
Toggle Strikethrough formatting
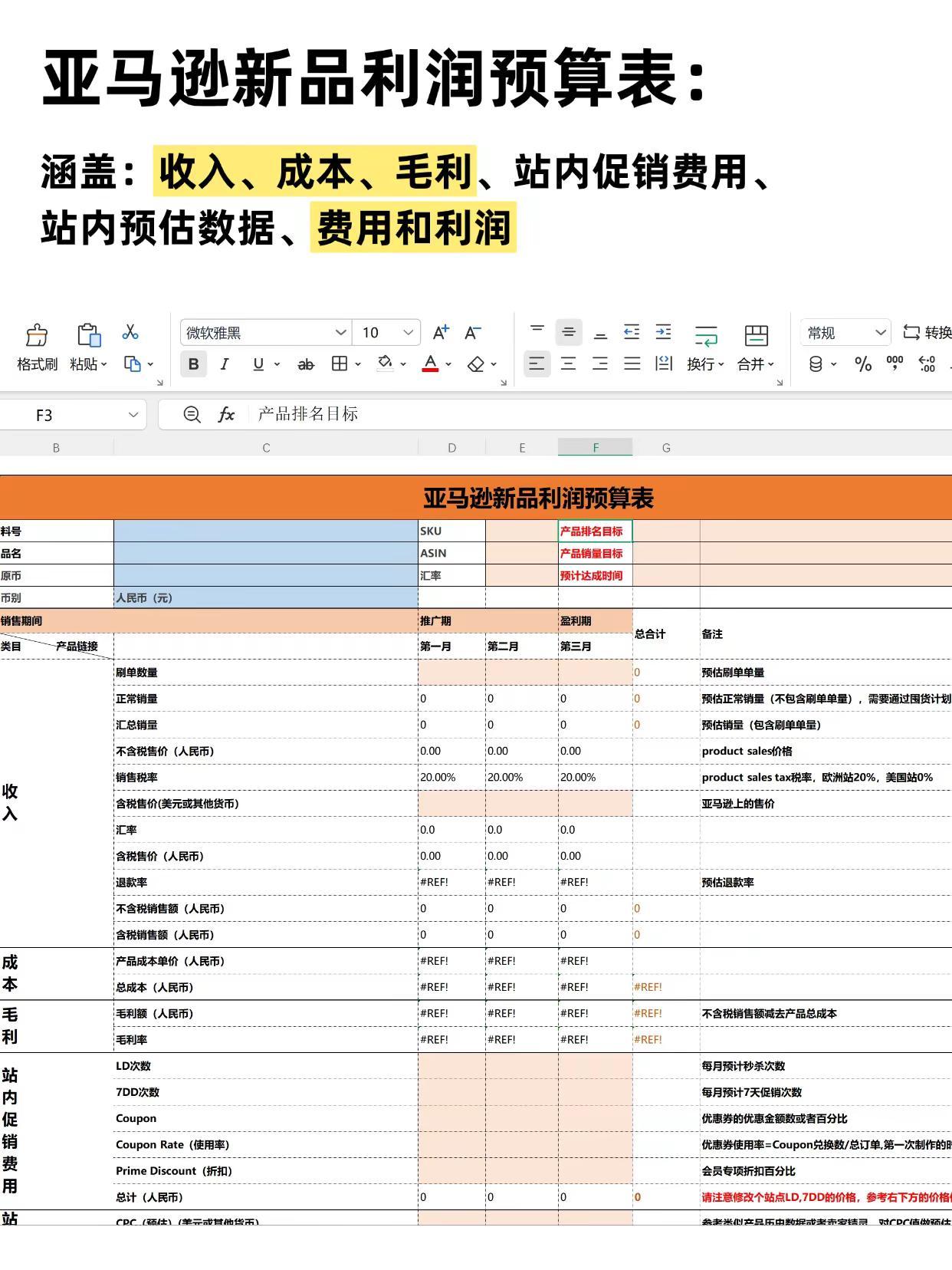pyautogui.click(x=306, y=364)
